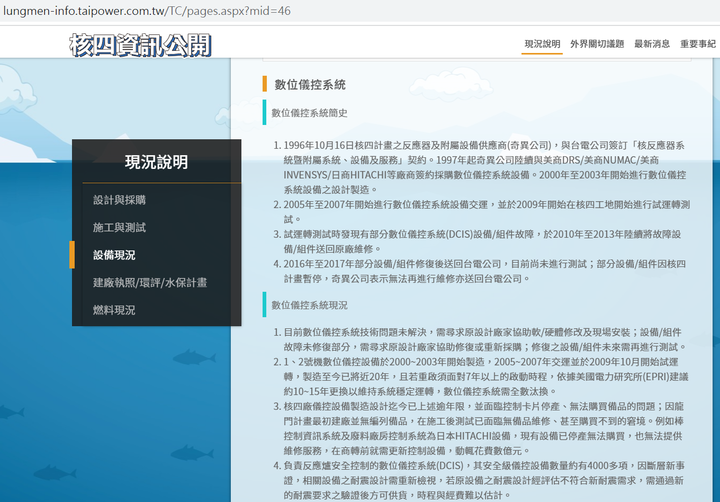
Task: Click the browser address bar URL
Action: pos(147,11)
